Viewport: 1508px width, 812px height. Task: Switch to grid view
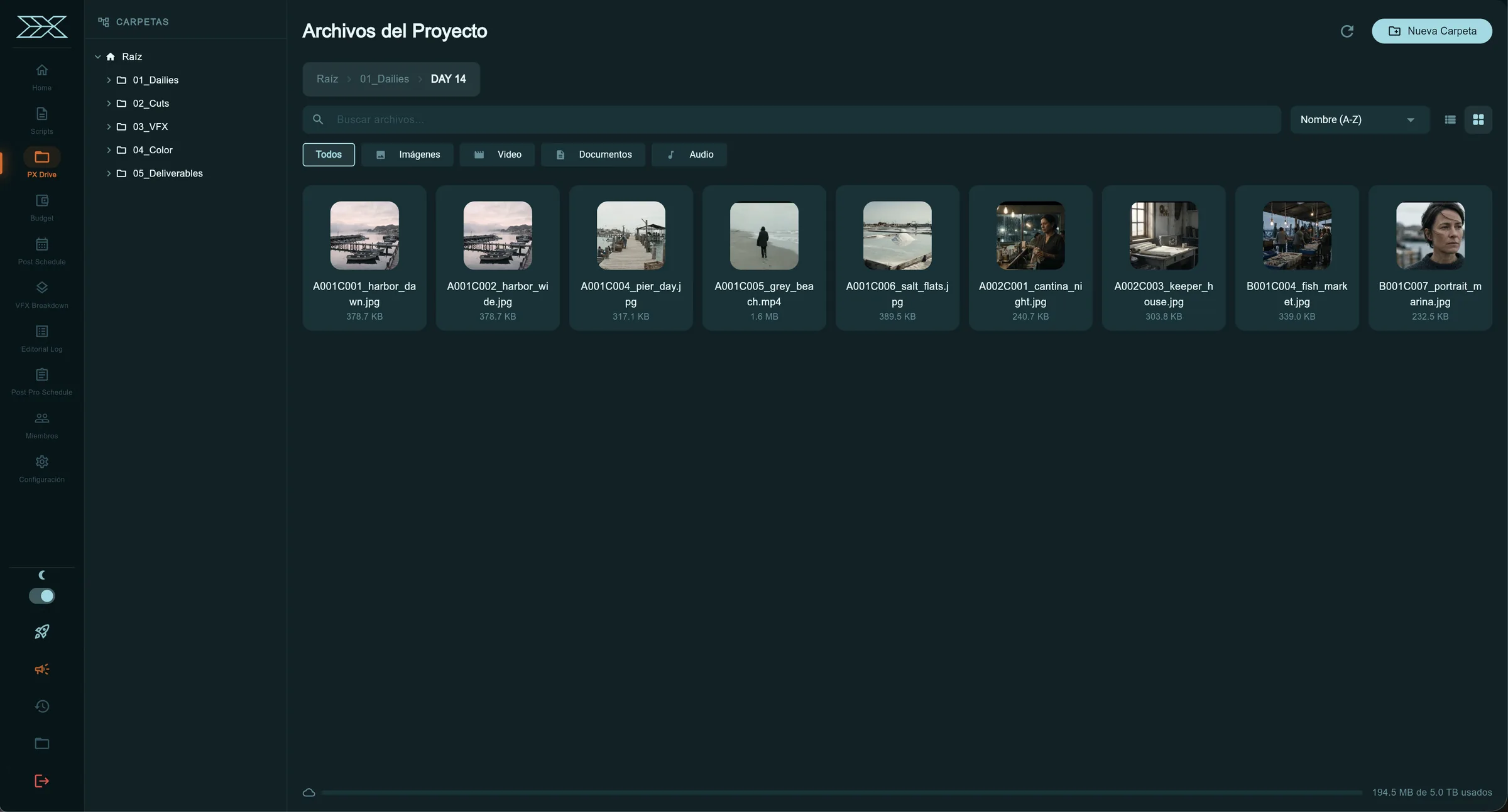pos(1478,119)
